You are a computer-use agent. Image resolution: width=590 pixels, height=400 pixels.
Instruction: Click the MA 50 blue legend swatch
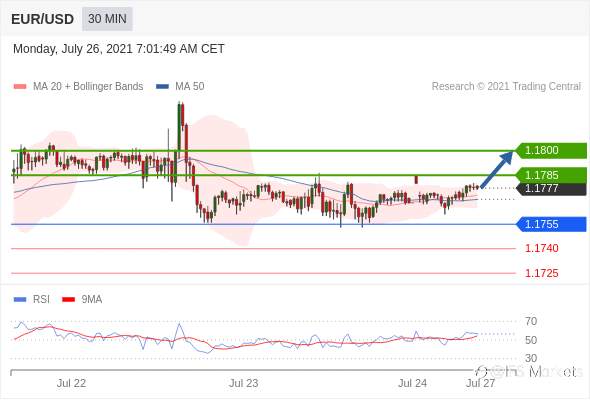point(162,87)
